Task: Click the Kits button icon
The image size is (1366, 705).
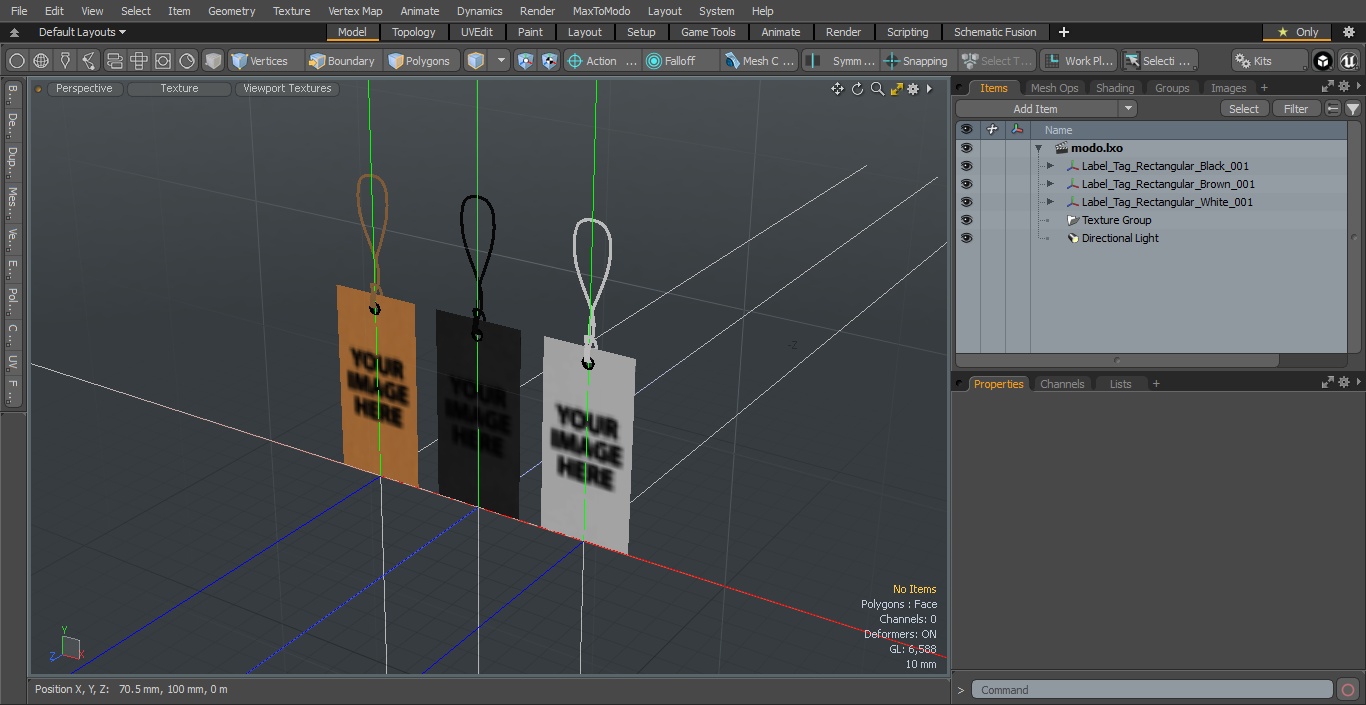Action: (1244, 61)
